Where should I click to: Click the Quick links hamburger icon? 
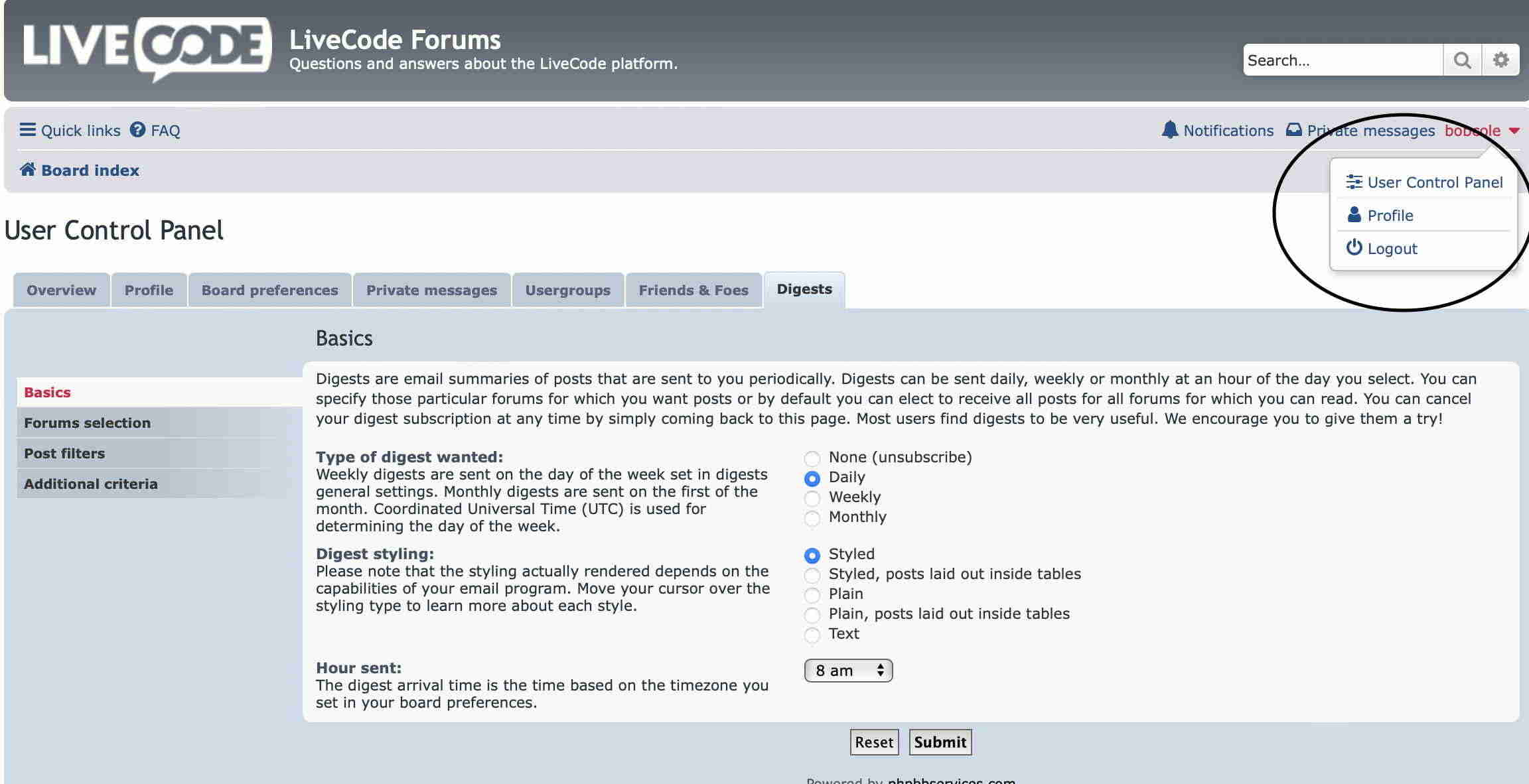[x=27, y=129]
